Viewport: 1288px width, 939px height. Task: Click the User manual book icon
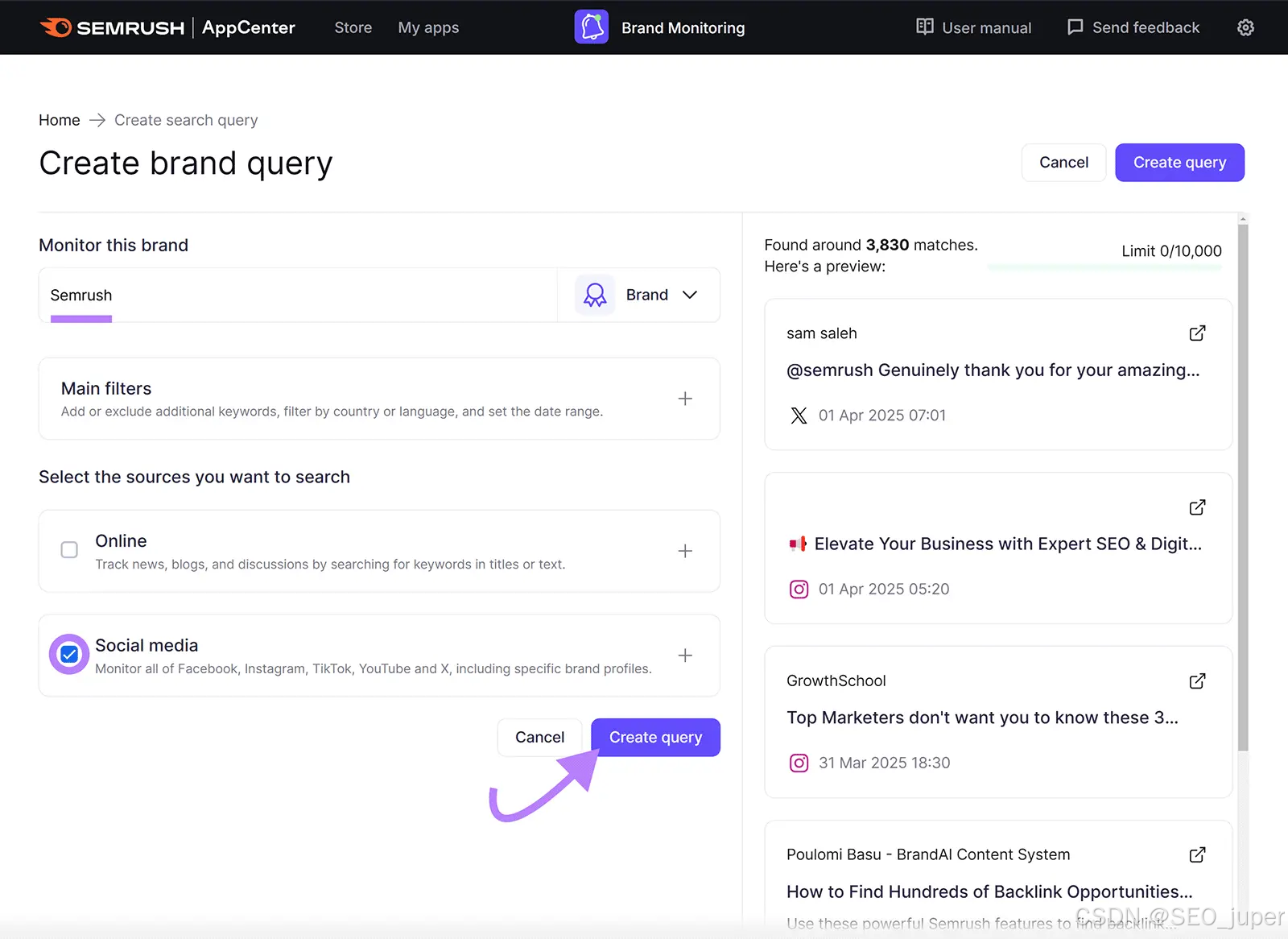point(925,27)
